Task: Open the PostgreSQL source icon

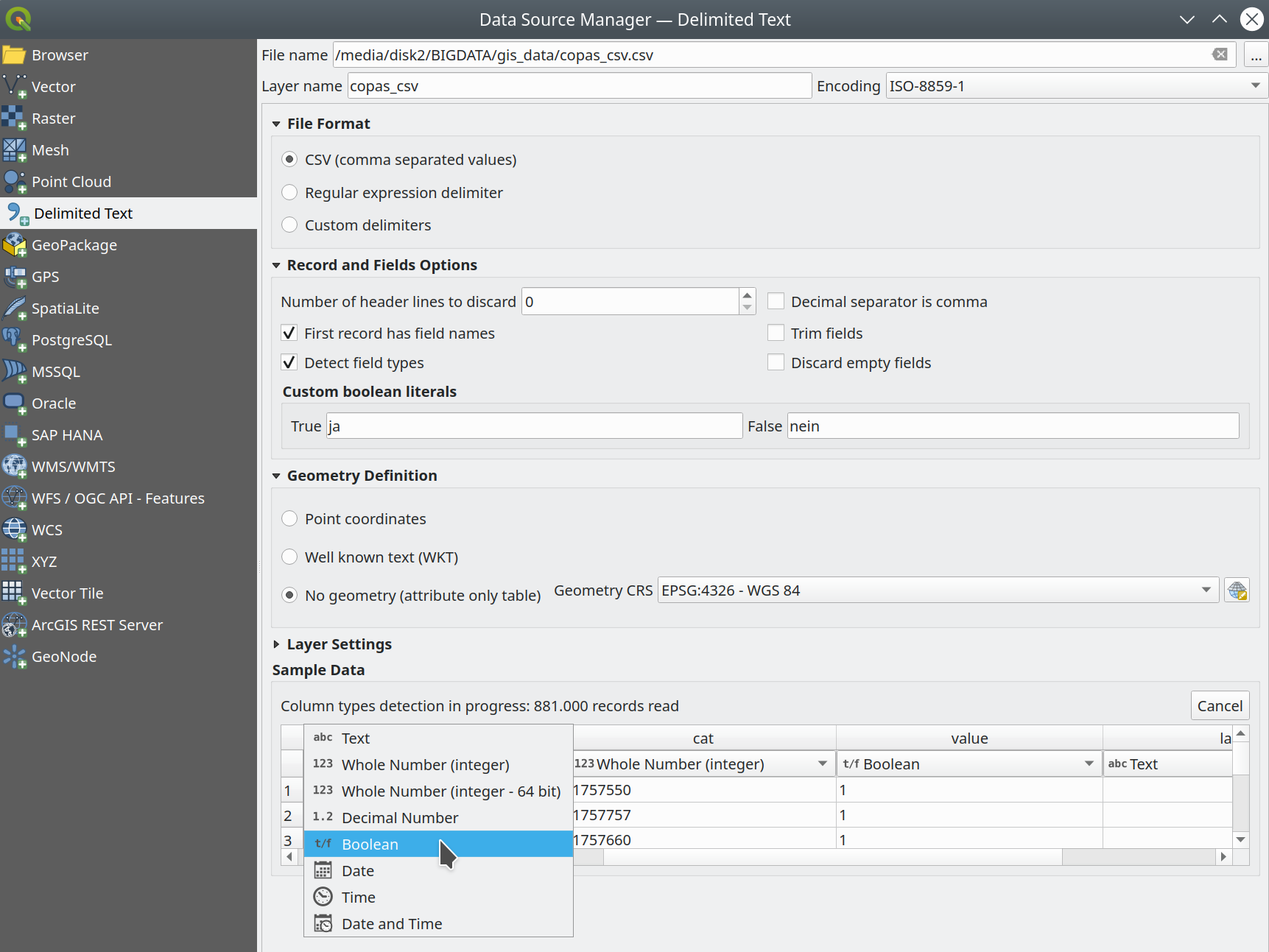Action: pyautogui.click(x=14, y=339)
